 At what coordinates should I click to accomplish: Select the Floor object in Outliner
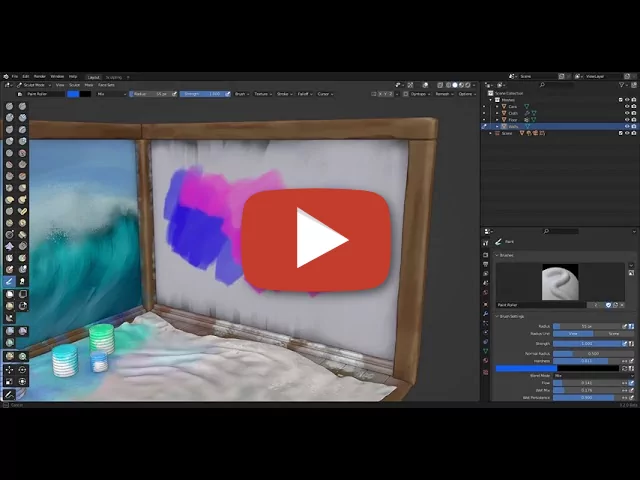tap(513, 120)
